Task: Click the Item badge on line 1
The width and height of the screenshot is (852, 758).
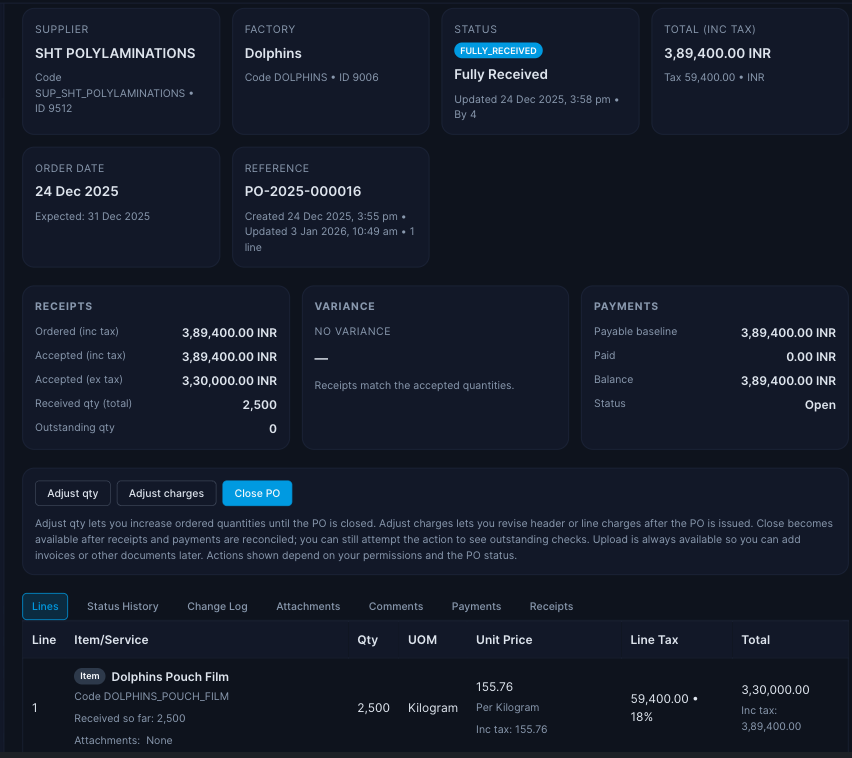Action: (89, 676)
